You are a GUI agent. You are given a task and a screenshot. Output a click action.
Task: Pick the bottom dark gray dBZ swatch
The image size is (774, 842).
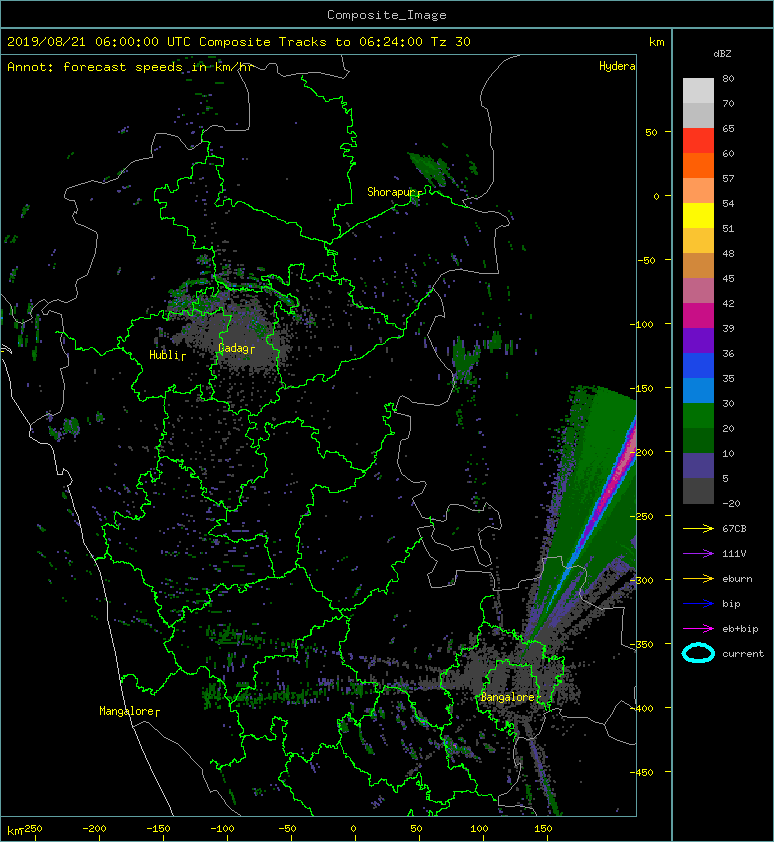click(x=698, y=491)
